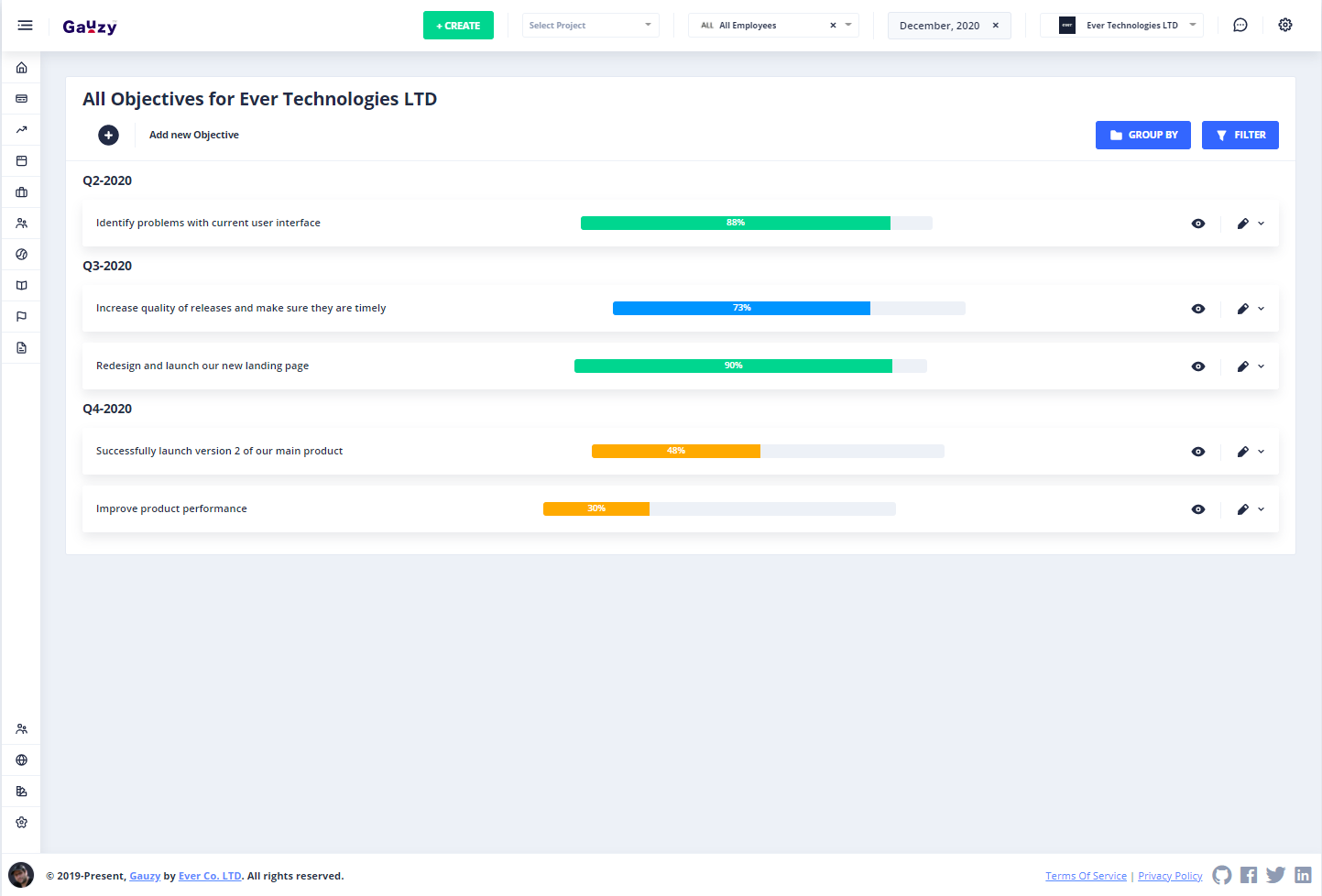The width and height of the screenshot is (1322, 896).
Task: Open the Terms Of Service link
Action: (x=1086, y=876)
